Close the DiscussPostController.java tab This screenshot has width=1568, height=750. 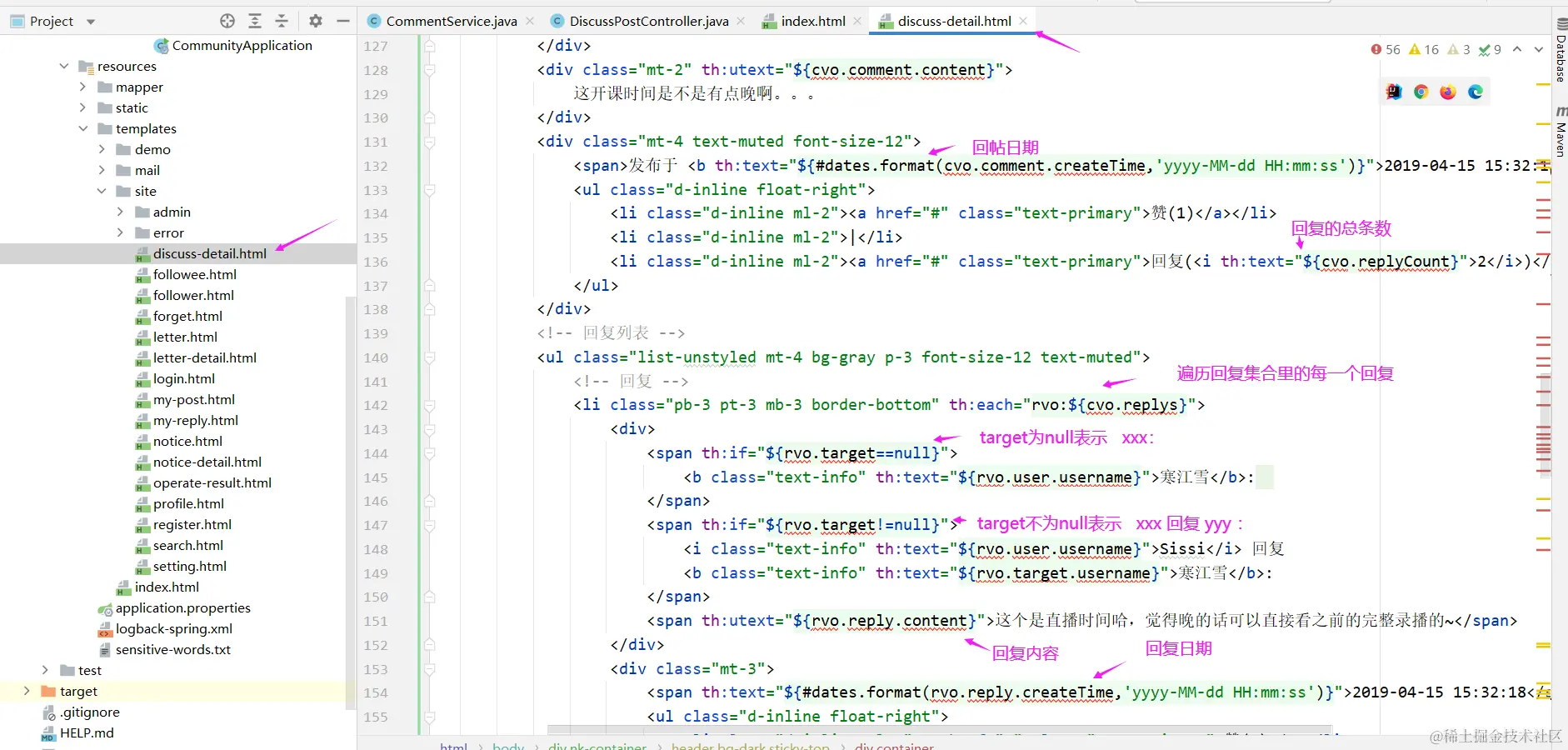(x=742, y=21)
